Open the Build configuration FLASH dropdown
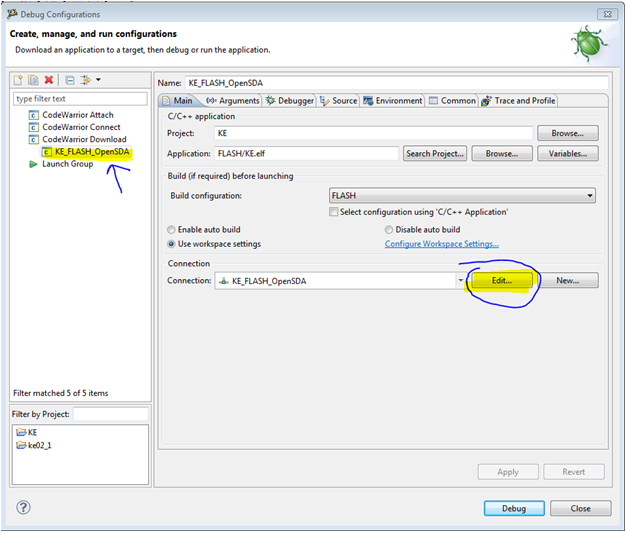 click(x=462, y=196)
